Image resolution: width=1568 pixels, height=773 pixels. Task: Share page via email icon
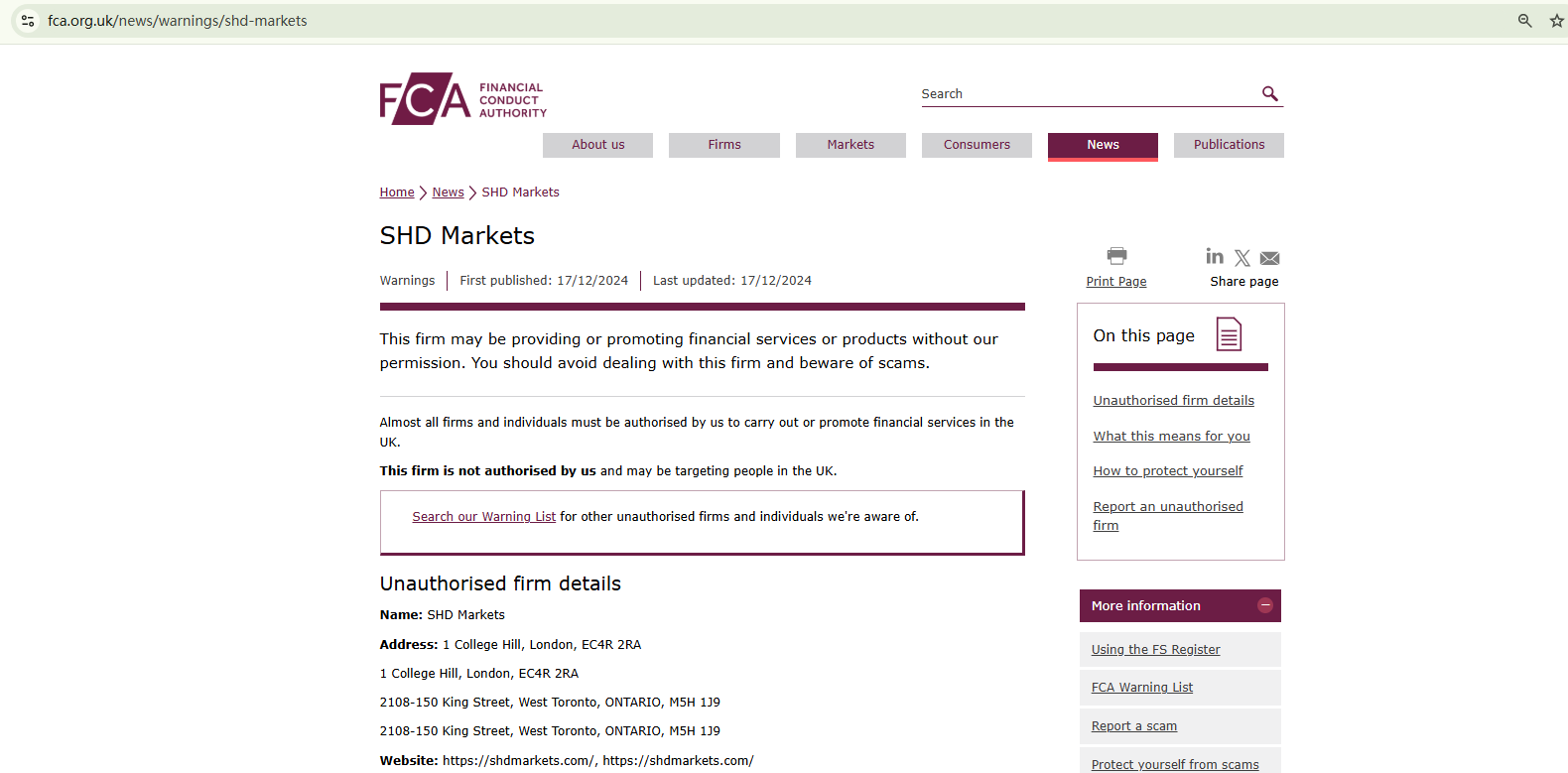pyautogui.click(x=1269, y=258)
